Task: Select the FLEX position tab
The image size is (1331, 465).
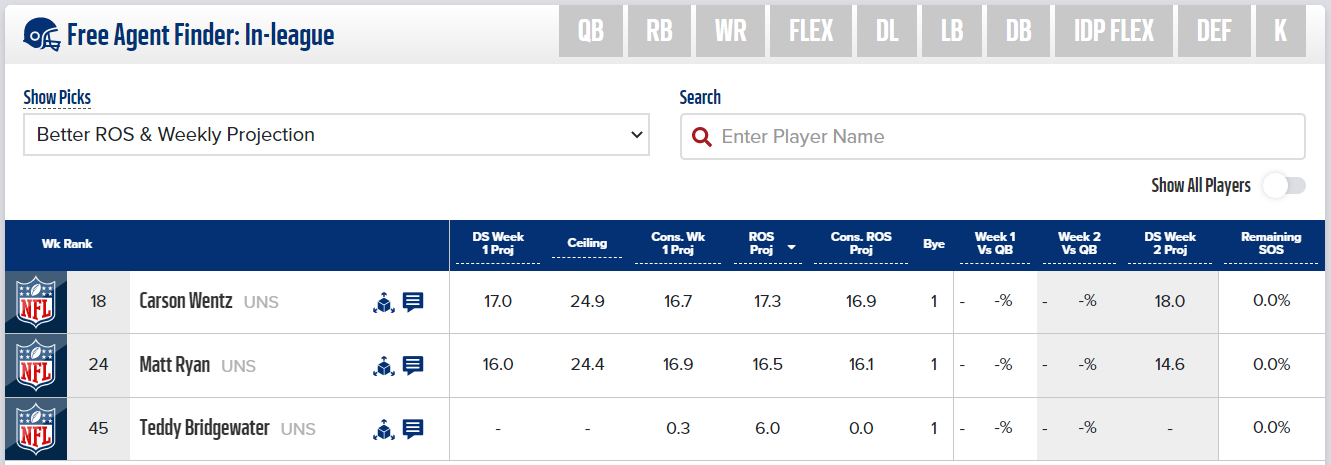Action: pos(811,31)
